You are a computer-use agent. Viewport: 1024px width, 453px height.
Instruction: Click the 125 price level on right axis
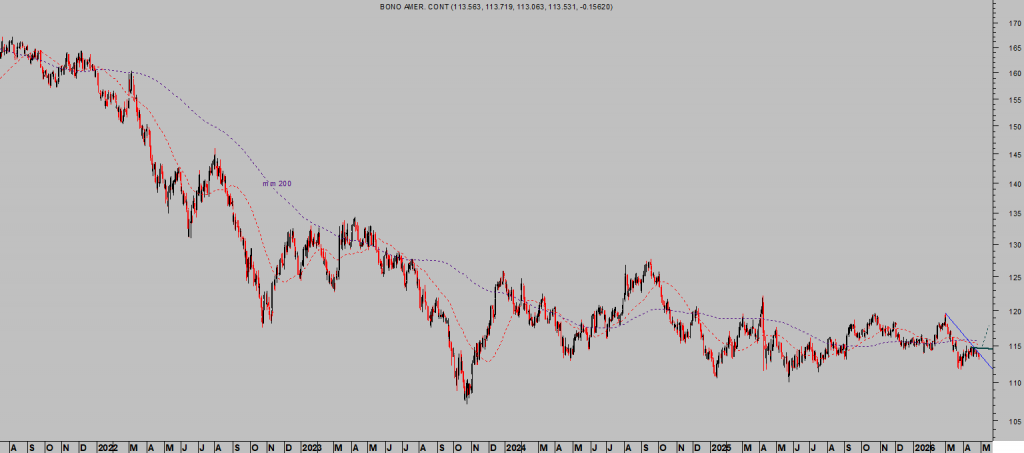click(x=1014, y=277)
